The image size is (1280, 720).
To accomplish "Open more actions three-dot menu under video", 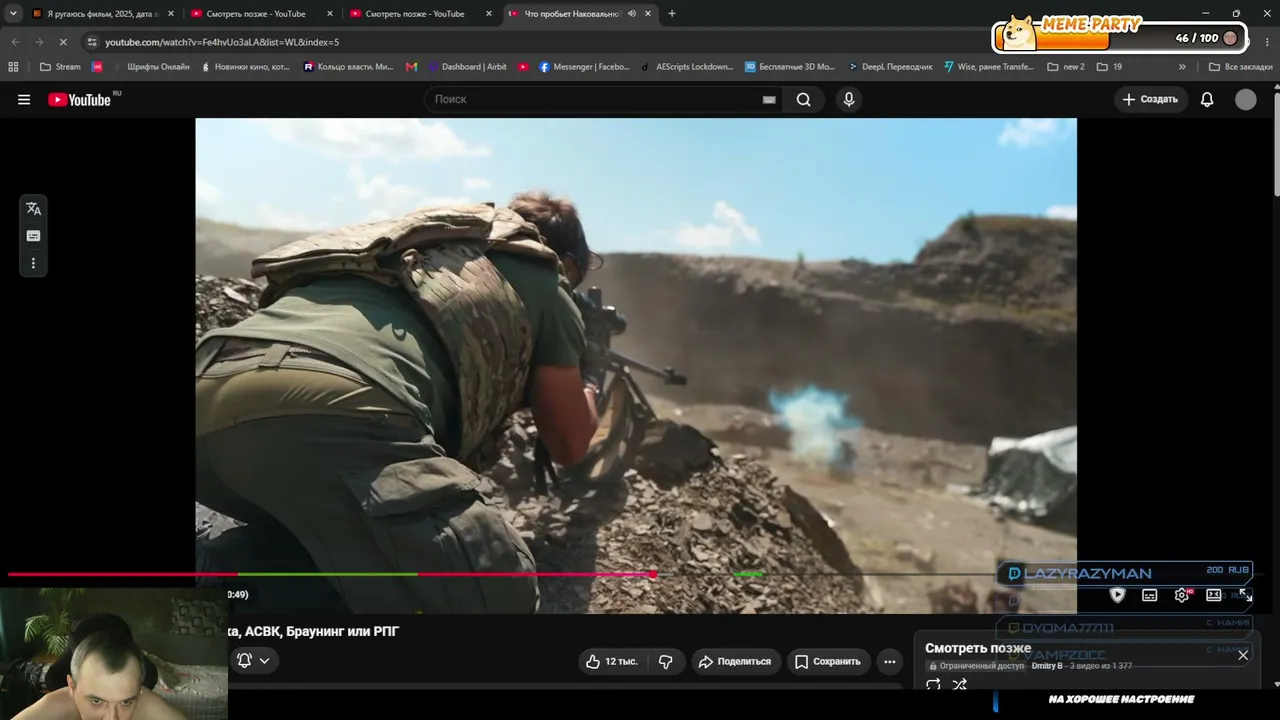I will coord(889,661).
